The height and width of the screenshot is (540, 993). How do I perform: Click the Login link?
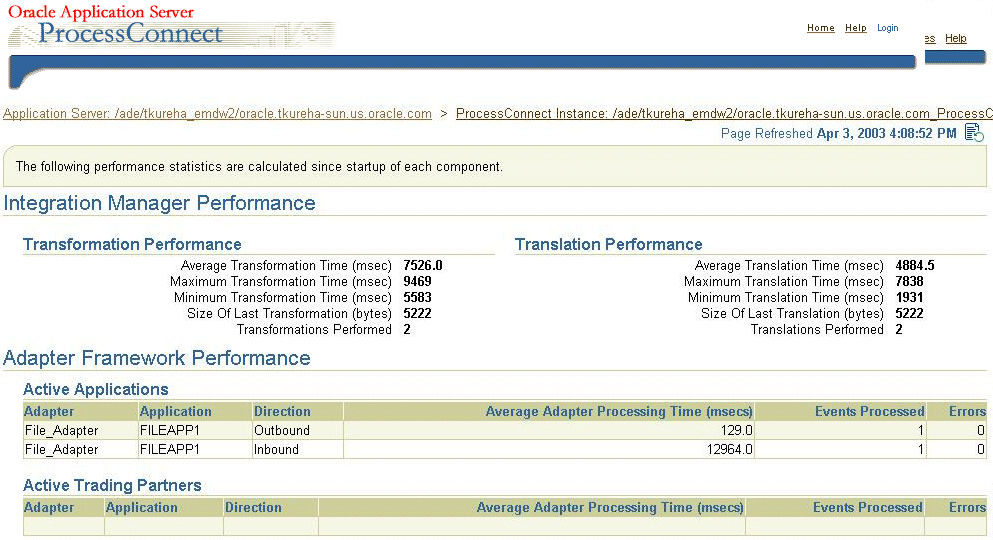click(x=887, y=28)
